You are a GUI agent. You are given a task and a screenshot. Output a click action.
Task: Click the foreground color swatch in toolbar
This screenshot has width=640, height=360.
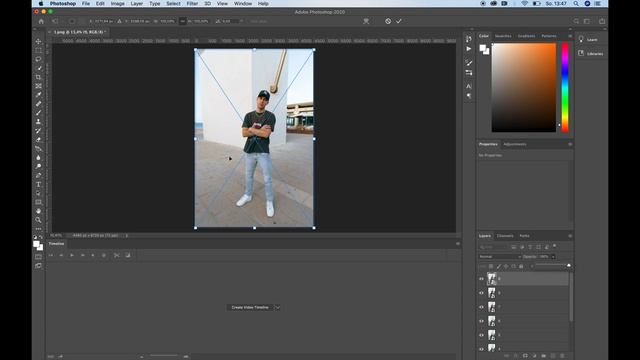[36, 244]
